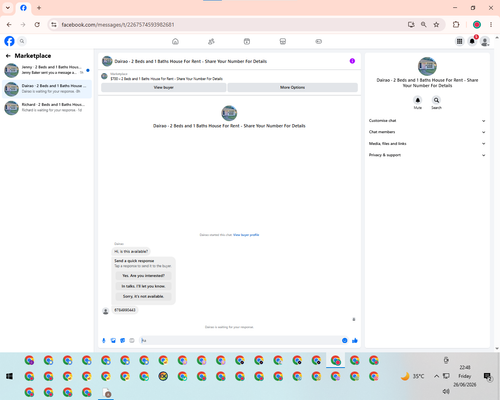The image size is (500, 400).
Task: Click the View buyer button
Action: pyautogui.click(x=164, y=87)
